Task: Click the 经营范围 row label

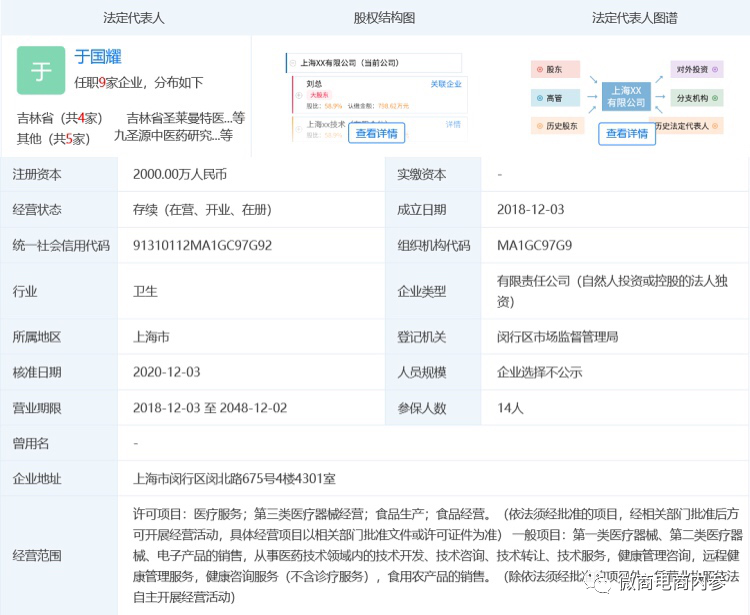Action: coord(37,556)
